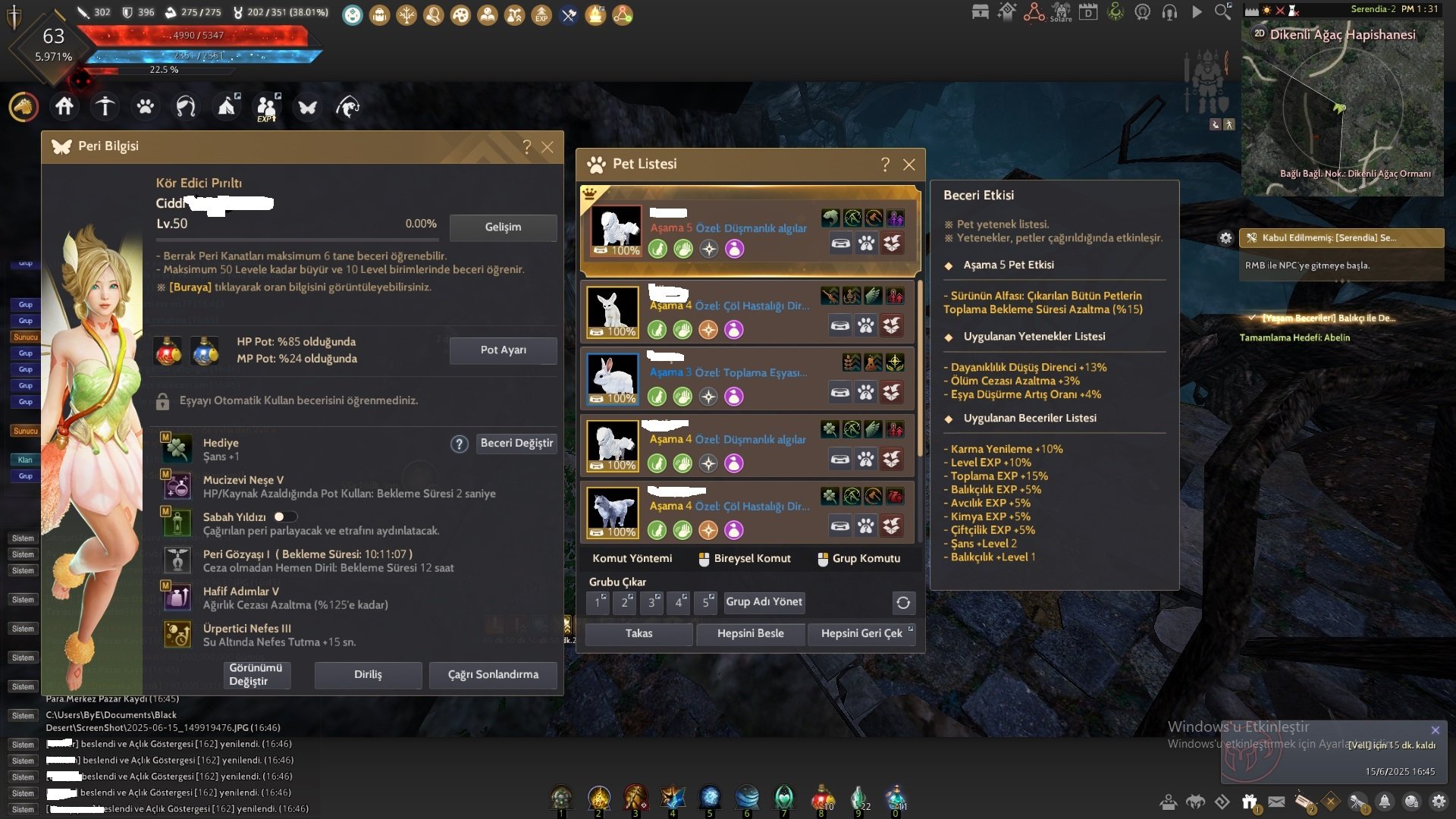The width and height of the screenshot is (1456, 819).
Task: Click the Kabul Edilmemiş Serendia quest entry
Action: (1342, 238)
